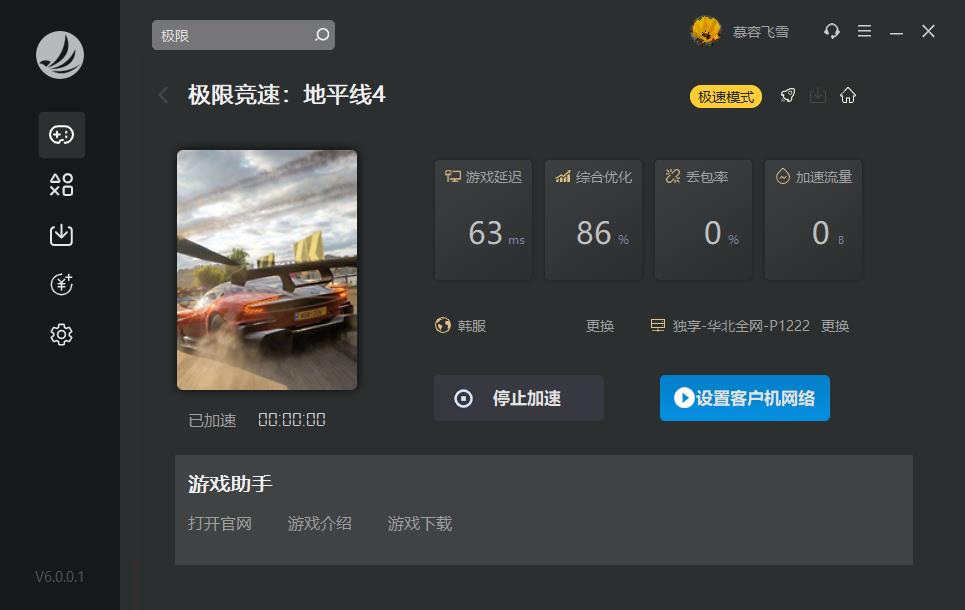Viewport: 965px width, 610px height.
Task: Open the hamburger menu
Action: point(865,31)
